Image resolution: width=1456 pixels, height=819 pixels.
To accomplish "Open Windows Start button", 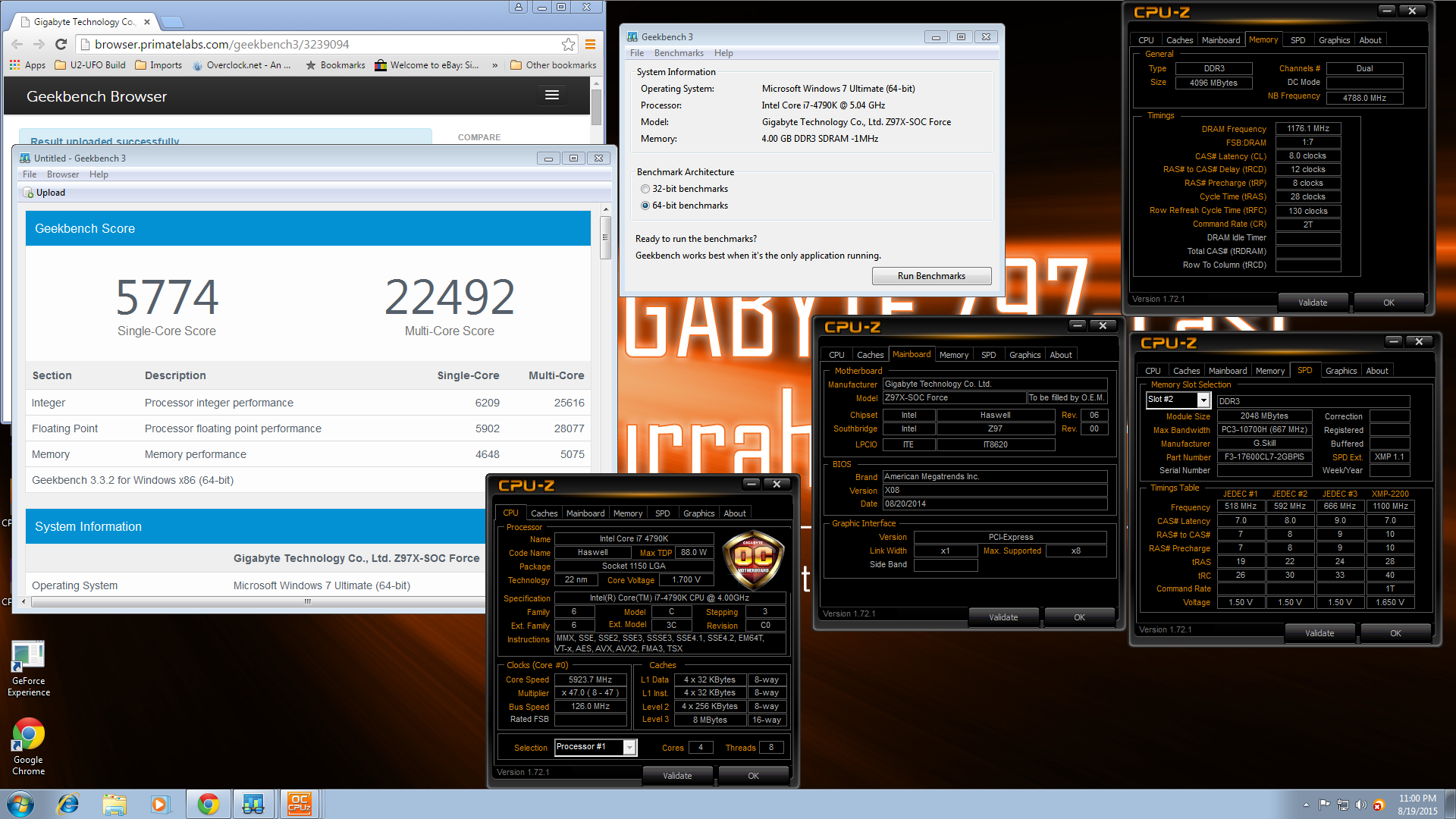I will click(x=20, y=804).
